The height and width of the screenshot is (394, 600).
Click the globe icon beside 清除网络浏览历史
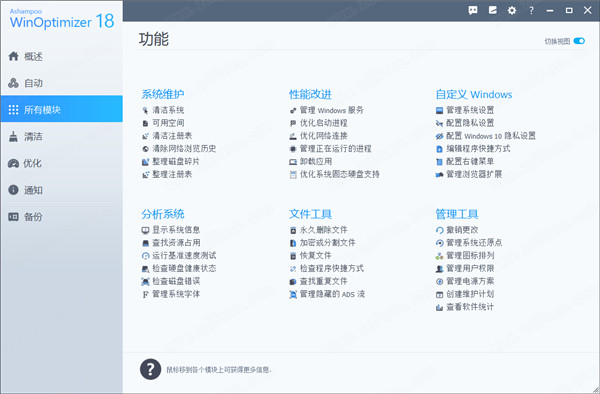145,149
